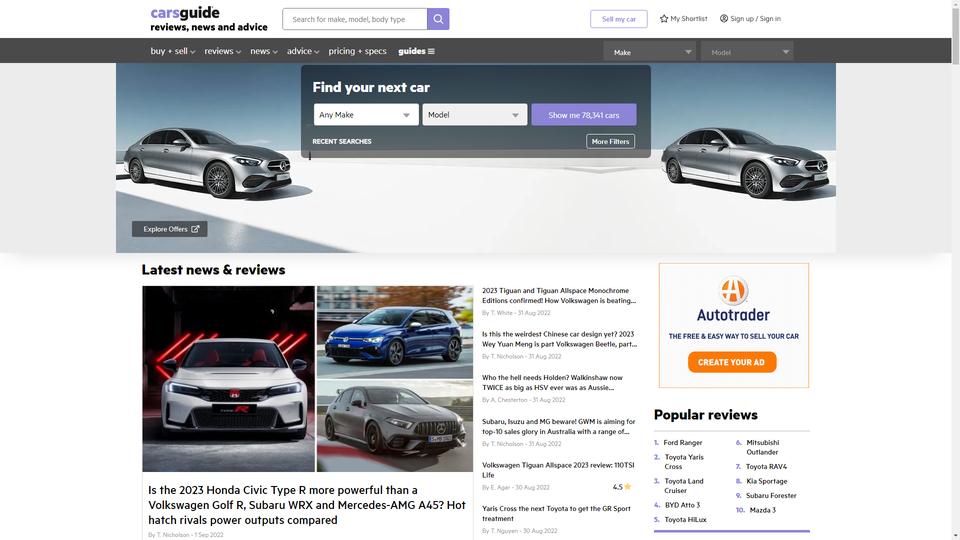Click the Latest news & reviews heading
This screenshot has width=960, height=540.
tap(213, 270)
